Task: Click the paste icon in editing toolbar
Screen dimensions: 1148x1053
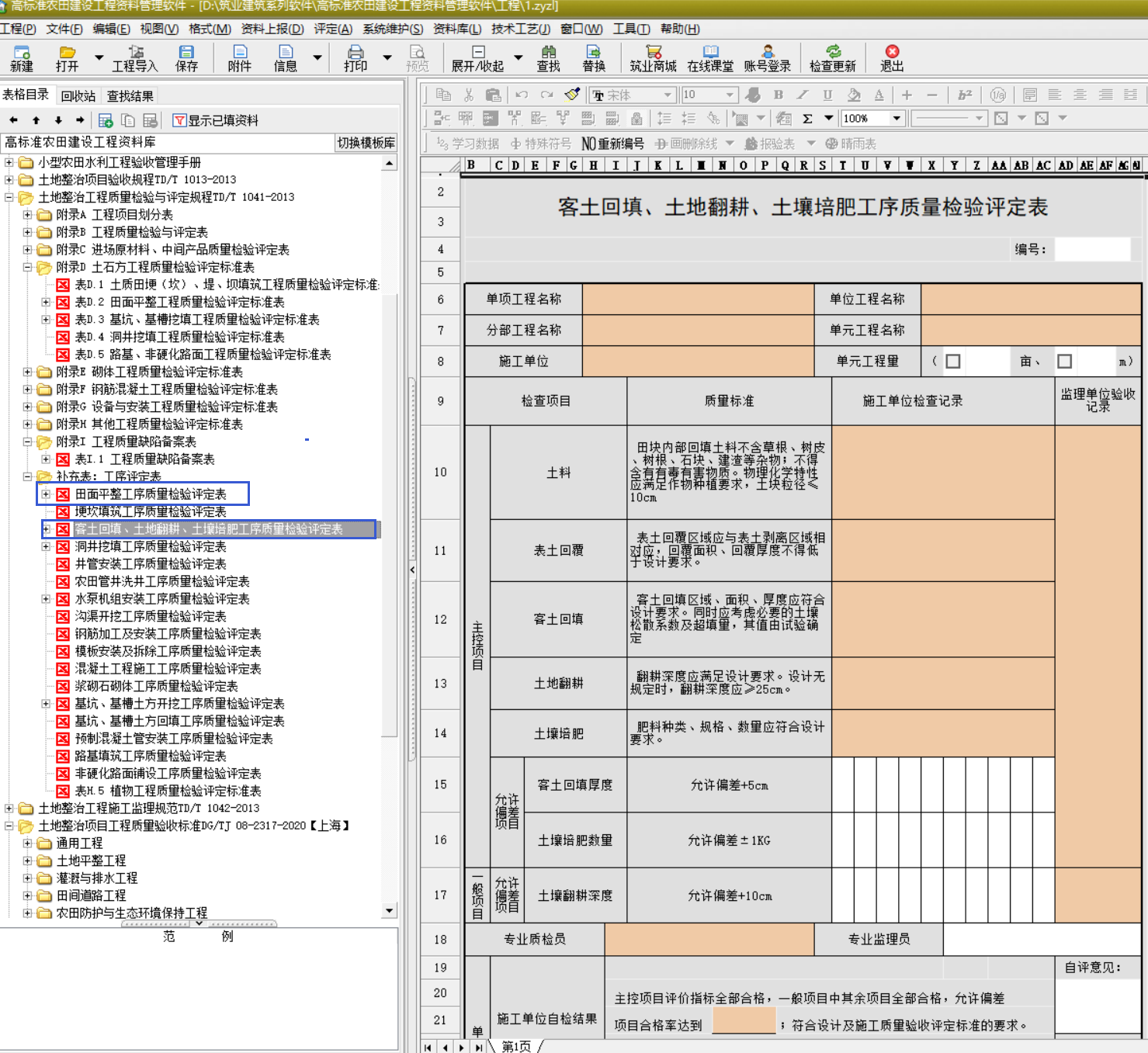Action: pyautogui.click(x=493, y=95)
